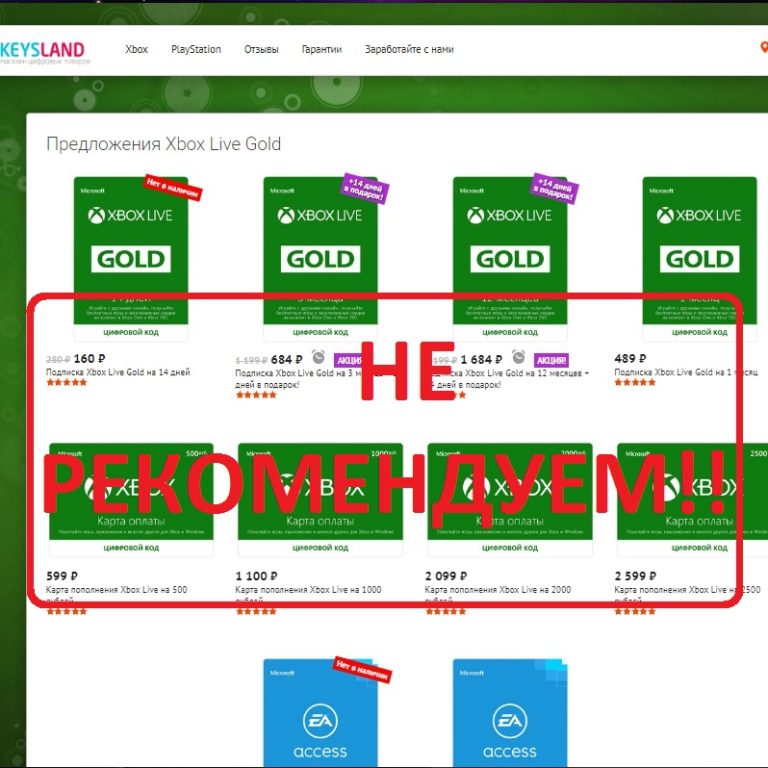768x768 pixels.
Task: Click the Нет в наличии badge on Gold card
Action: pyautogui.click(x=173, y=188)
